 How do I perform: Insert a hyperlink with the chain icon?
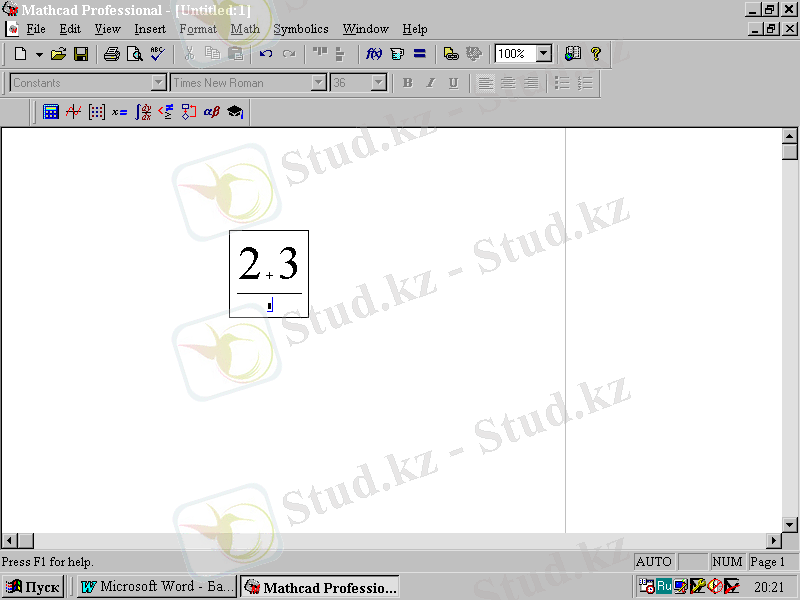(x=451, y=54)
